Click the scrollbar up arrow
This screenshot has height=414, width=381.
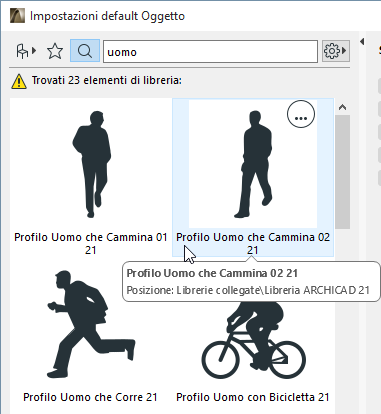(342, 107)
